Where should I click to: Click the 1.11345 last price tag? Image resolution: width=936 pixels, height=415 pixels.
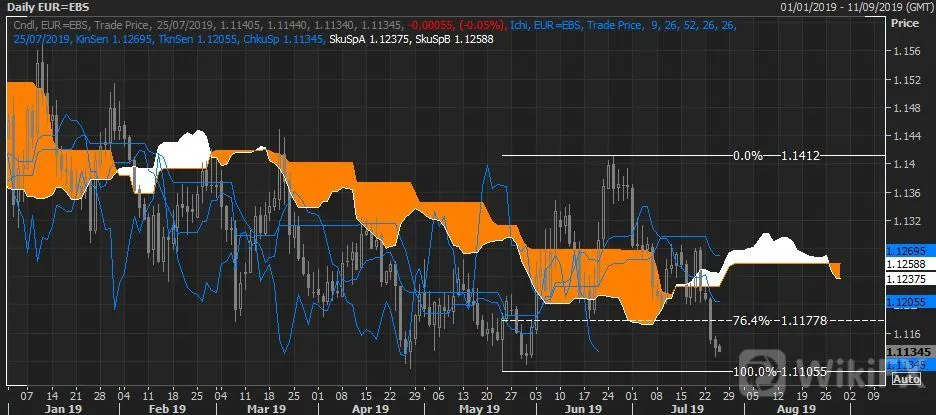(x=906, y=352)
